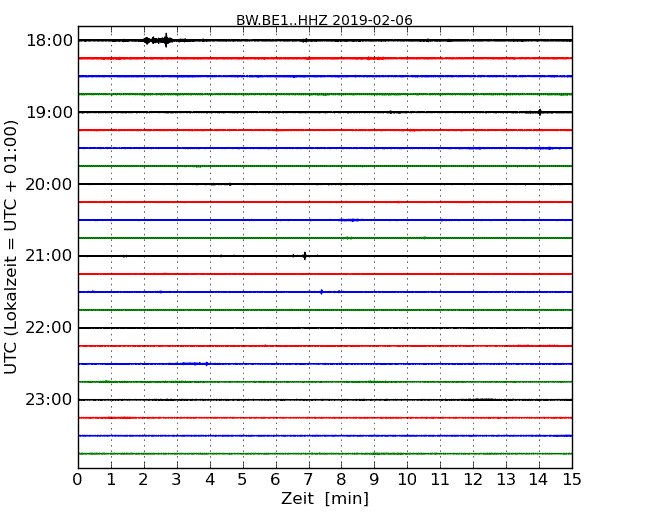
Task: Click the plot title BW.BE1..HHZ 2019-02-06
Action: [324, 20]
